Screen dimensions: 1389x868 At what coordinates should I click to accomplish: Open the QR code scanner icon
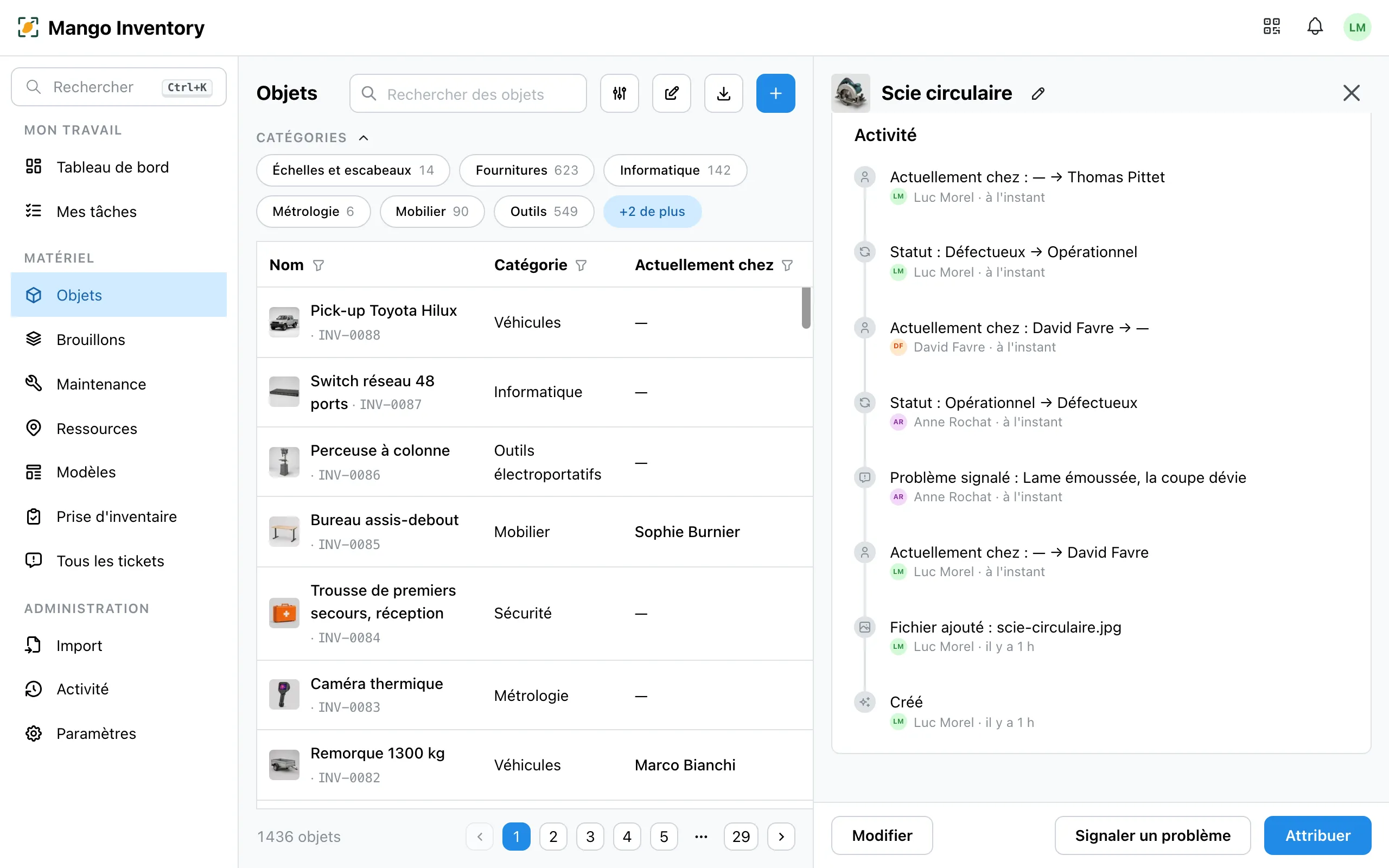click(x=1271, y=27)
